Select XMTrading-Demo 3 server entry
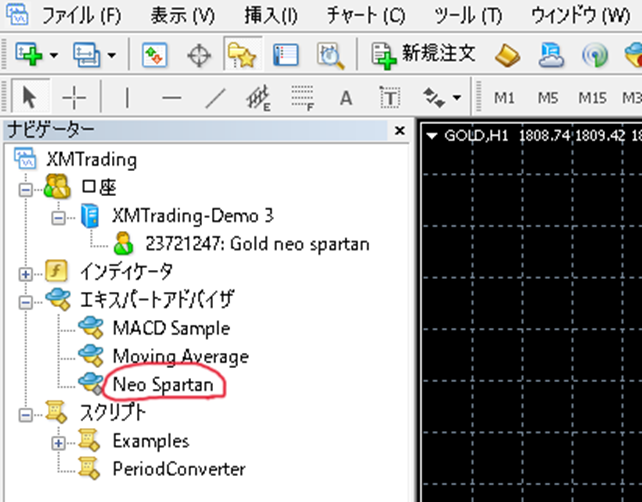The width and height of the screenshot is (642, 502). coord(193,215)
